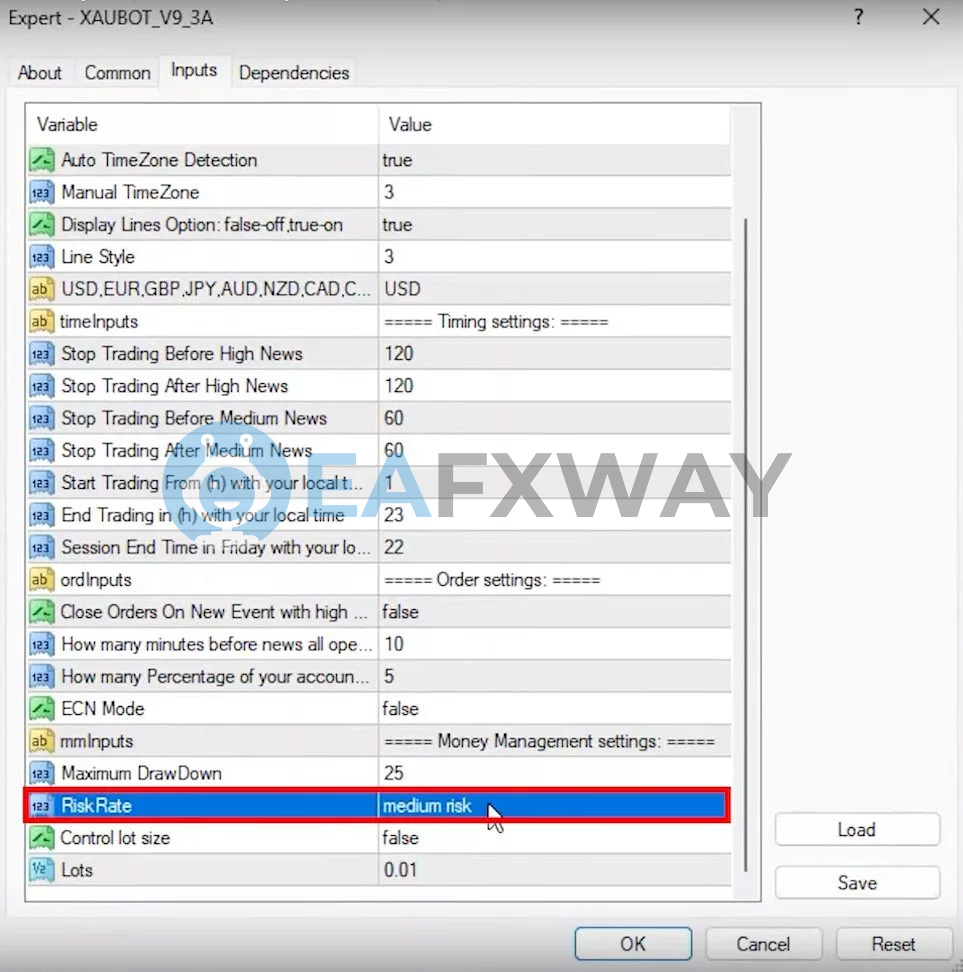The image size is (963, 972).
Task: Click the integer icon beside Line Style
Action: 42,257
